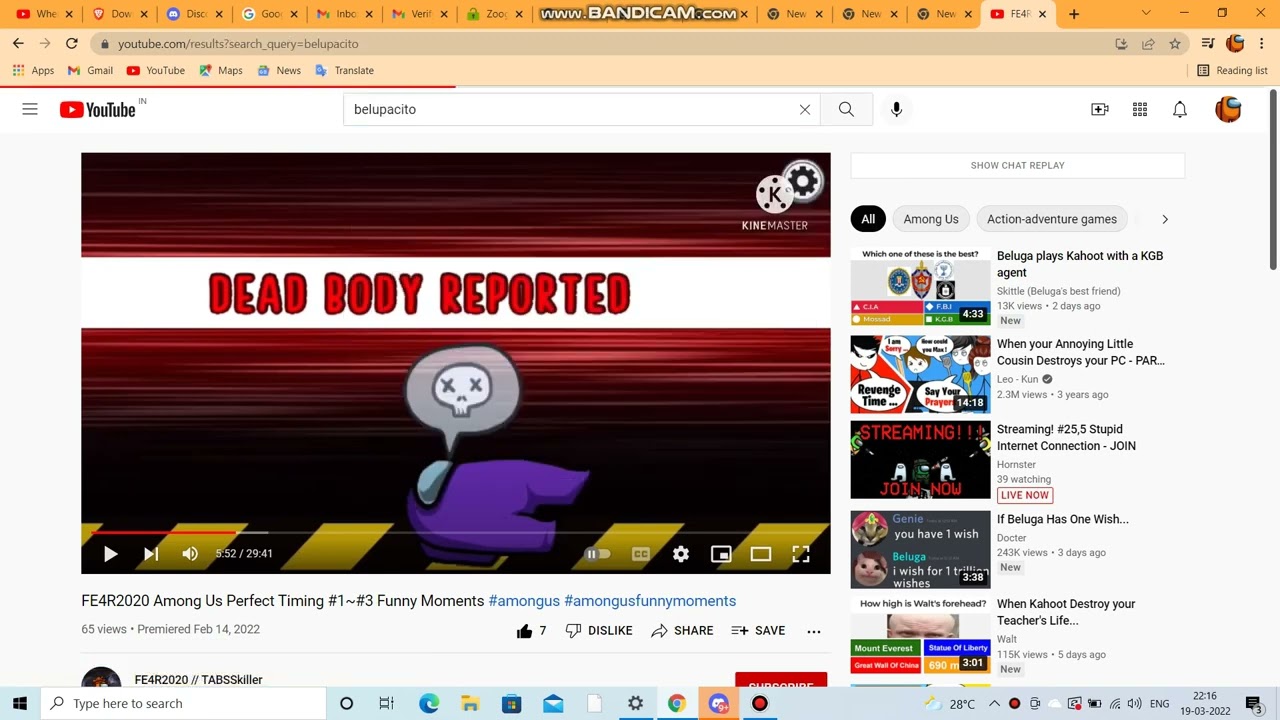Image resolution: width=1280 pixels, height=720 pixels.
Task: Open the Translate bookmark
Action: pos(344,70)
